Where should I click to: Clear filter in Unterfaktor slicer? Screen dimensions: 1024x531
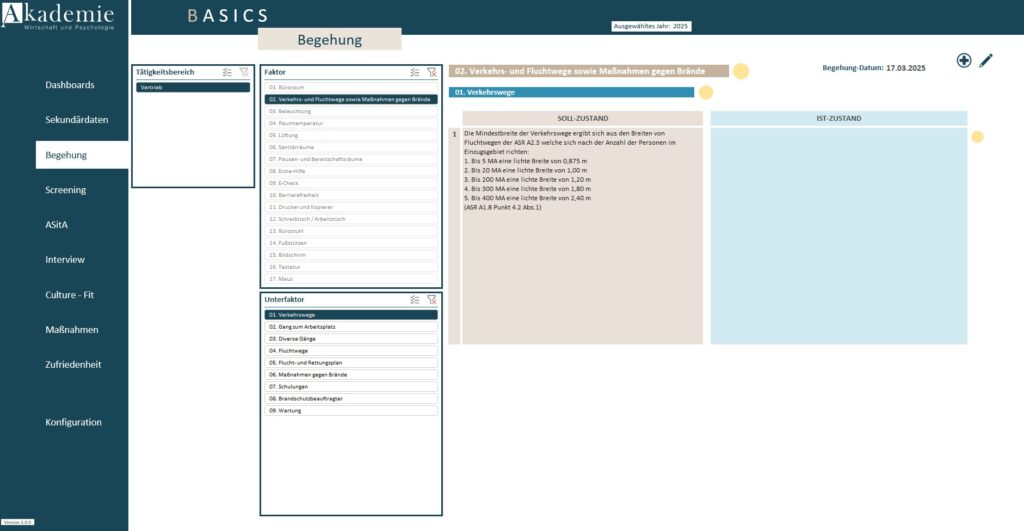tap(431, 299)
